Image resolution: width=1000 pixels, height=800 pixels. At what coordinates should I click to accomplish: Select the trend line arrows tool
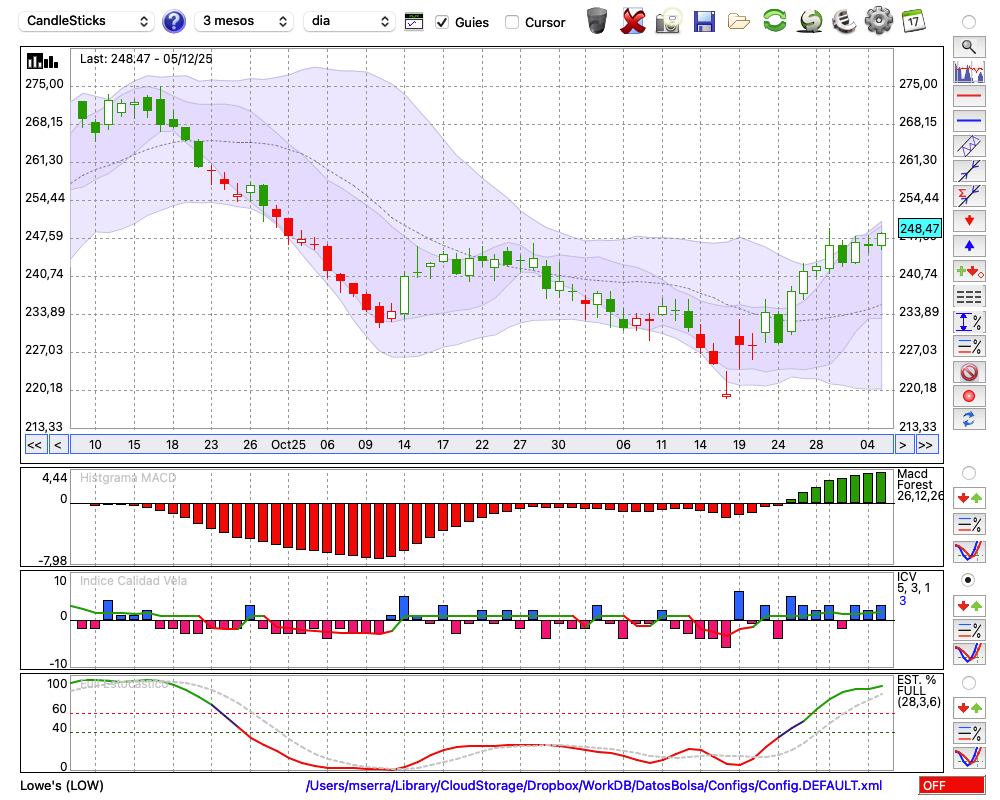point(969,171)
